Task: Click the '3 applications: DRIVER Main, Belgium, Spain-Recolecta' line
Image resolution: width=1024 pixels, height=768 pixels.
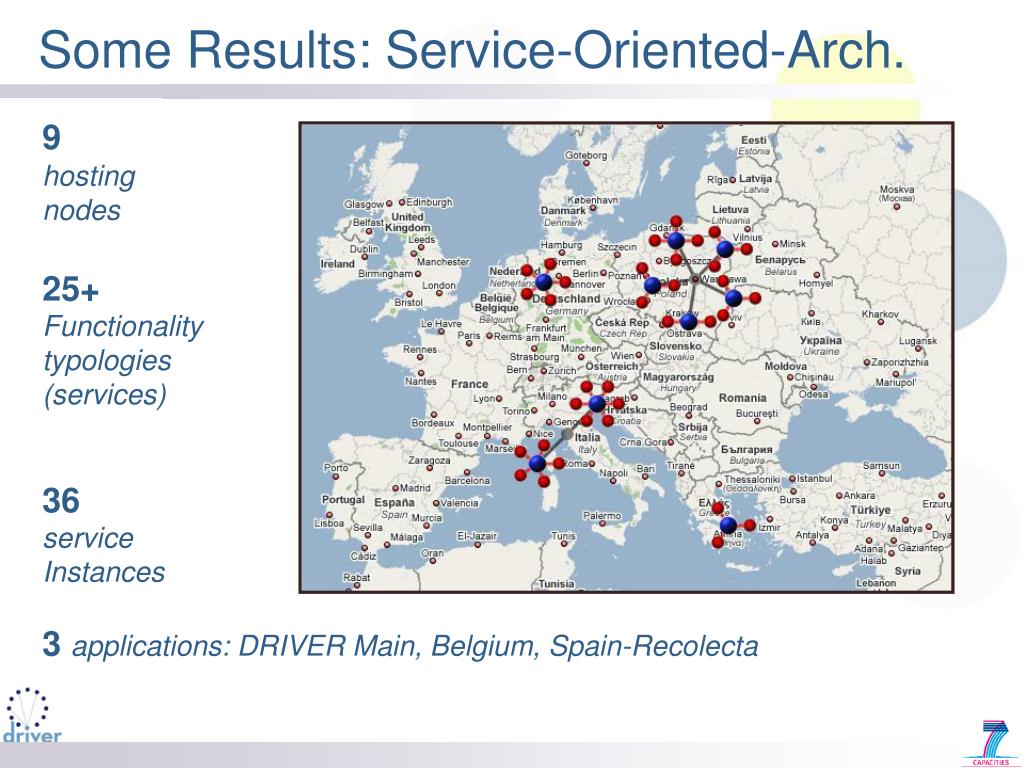Action: click(400, 645)
